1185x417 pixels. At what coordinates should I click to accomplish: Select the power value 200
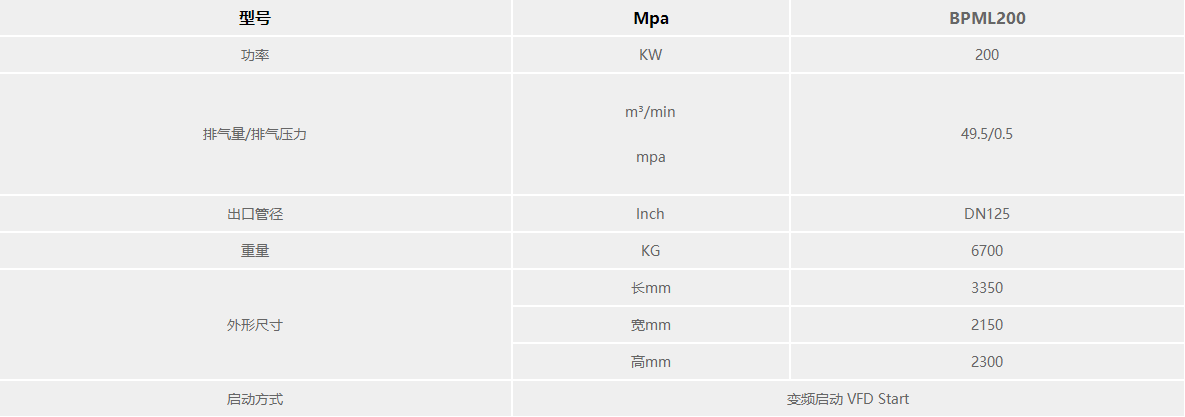coord(987,55)
